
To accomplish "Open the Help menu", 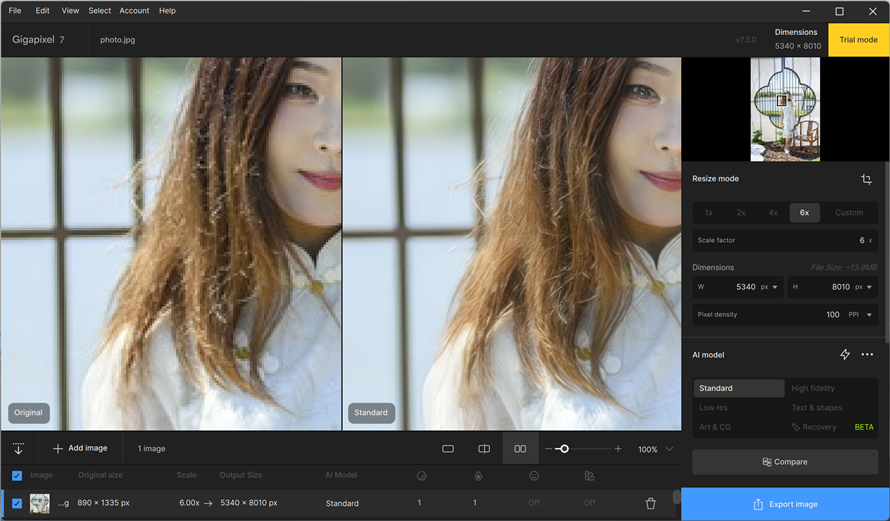I will tap(167, 11).
